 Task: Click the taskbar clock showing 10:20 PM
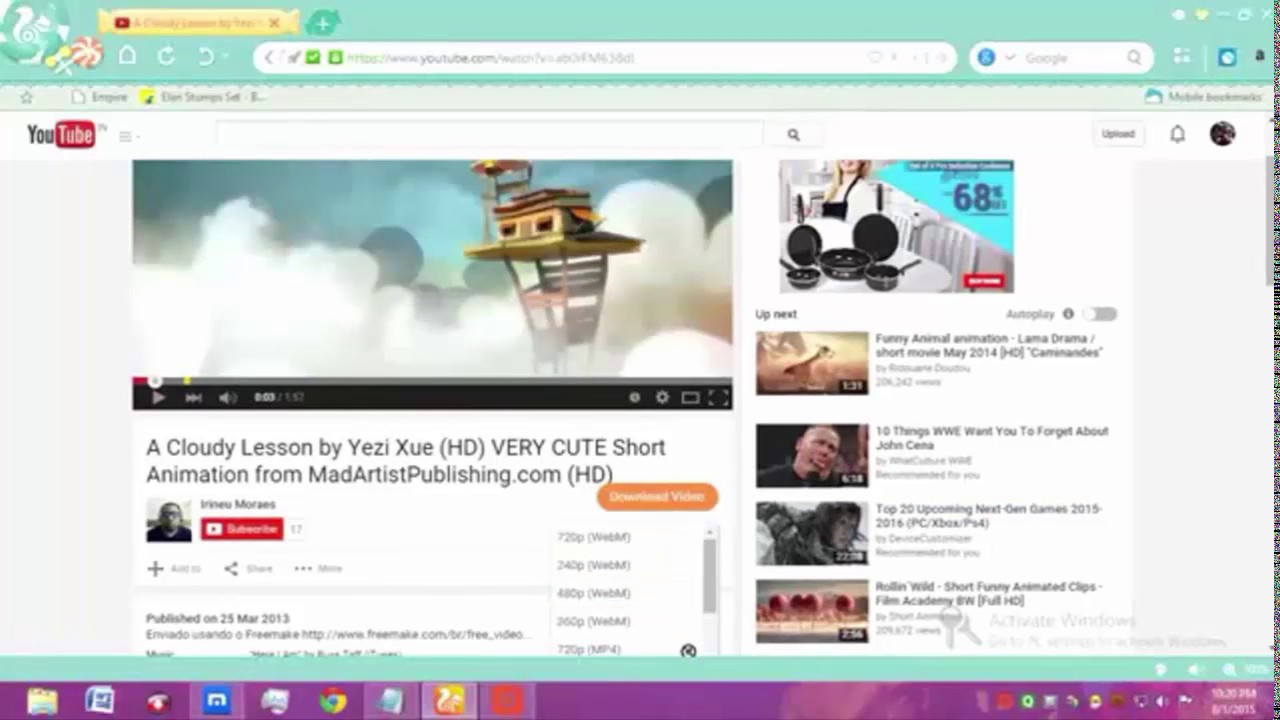pyautogui.click(x=1233, y=701)
